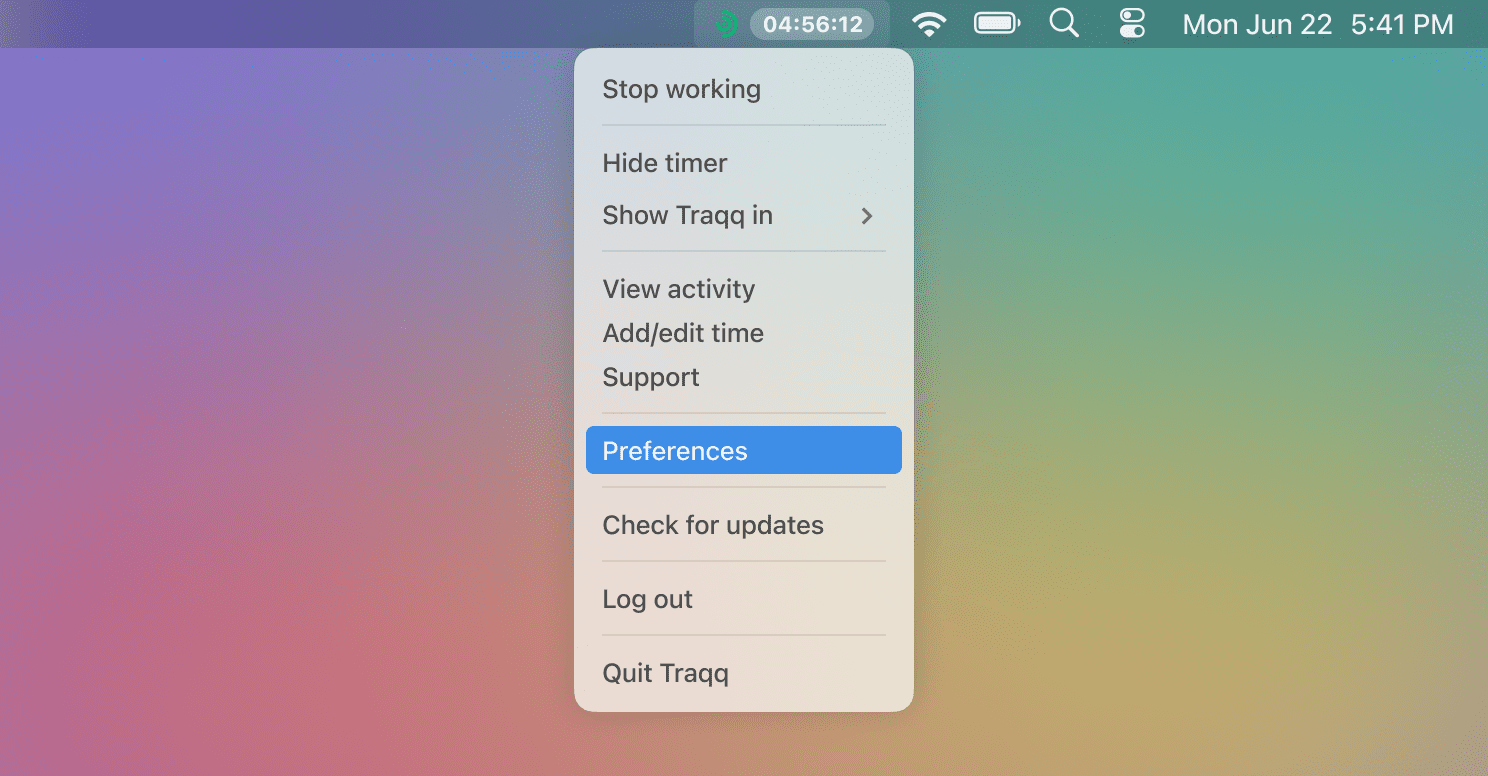Click the 5:41 PM clock

pyautogui.click(x=1402, y=25)
